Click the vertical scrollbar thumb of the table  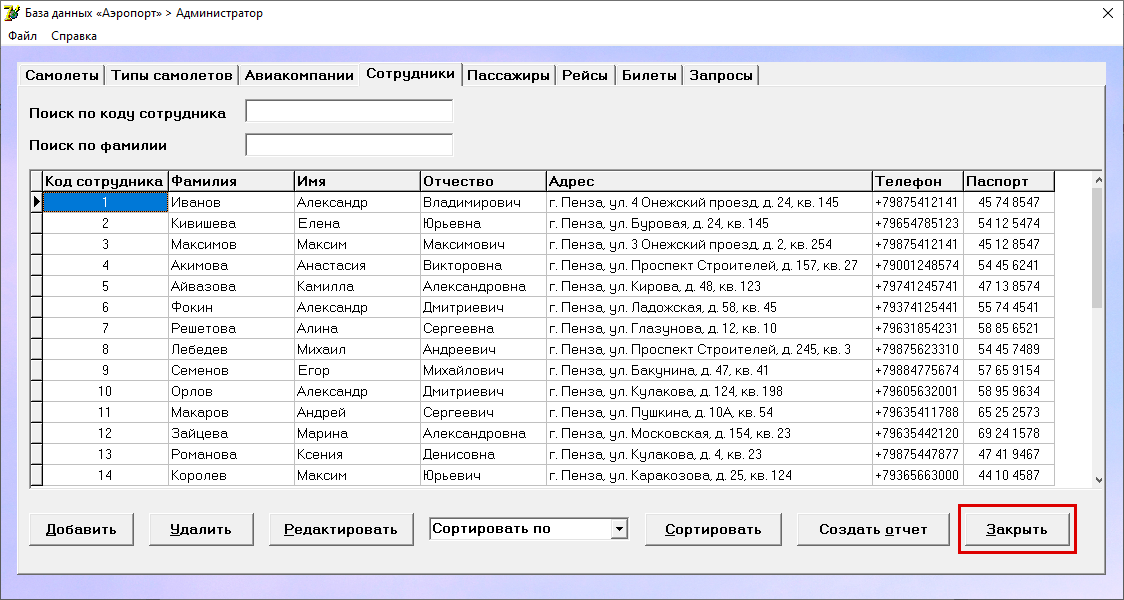tap(1097, 248)
